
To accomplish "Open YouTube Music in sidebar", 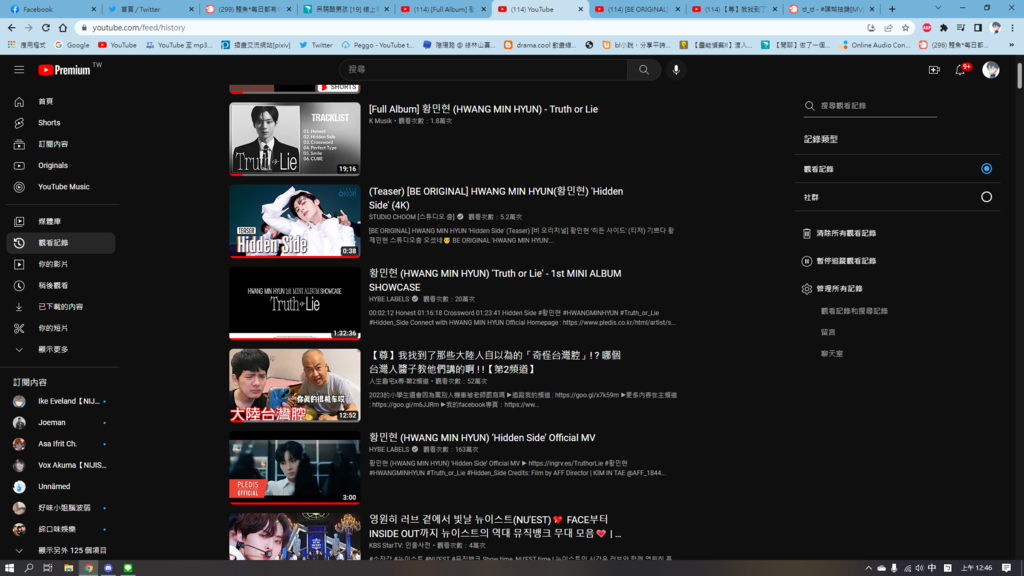I will click(x=61, y=187).
